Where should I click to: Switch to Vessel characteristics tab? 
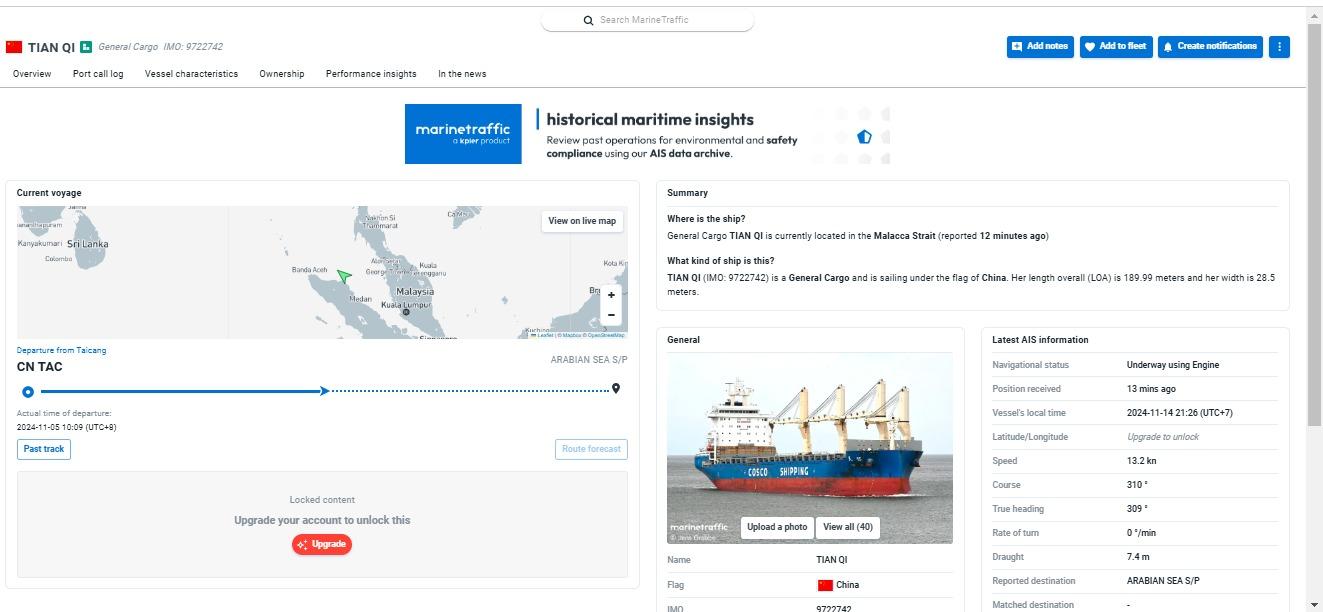[191, 74]
